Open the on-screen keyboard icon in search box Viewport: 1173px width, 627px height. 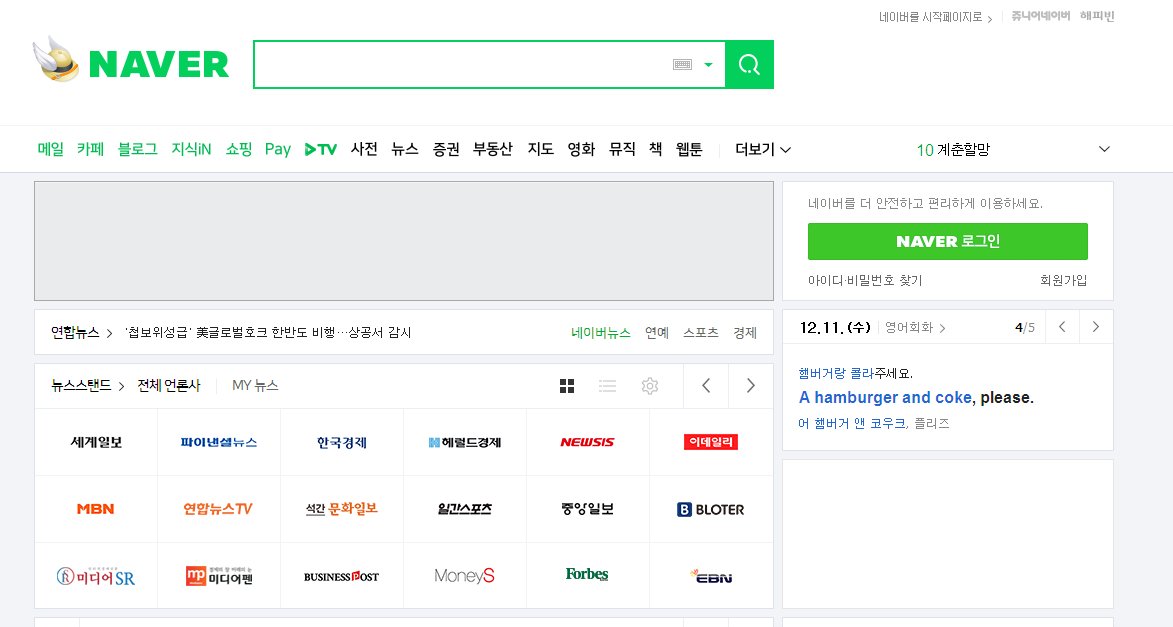682,64
